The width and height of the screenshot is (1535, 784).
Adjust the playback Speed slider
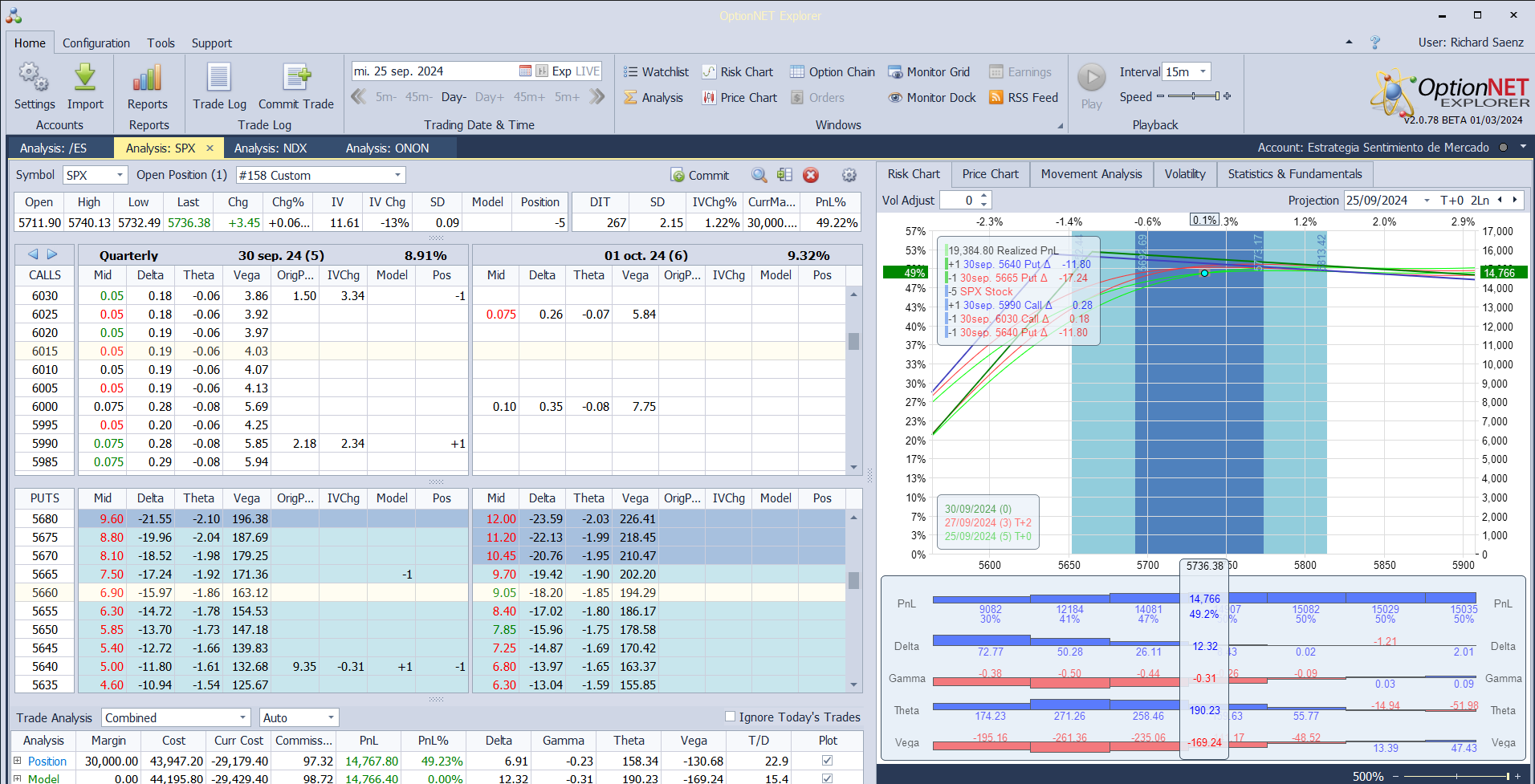click(x=1194, y=96)
